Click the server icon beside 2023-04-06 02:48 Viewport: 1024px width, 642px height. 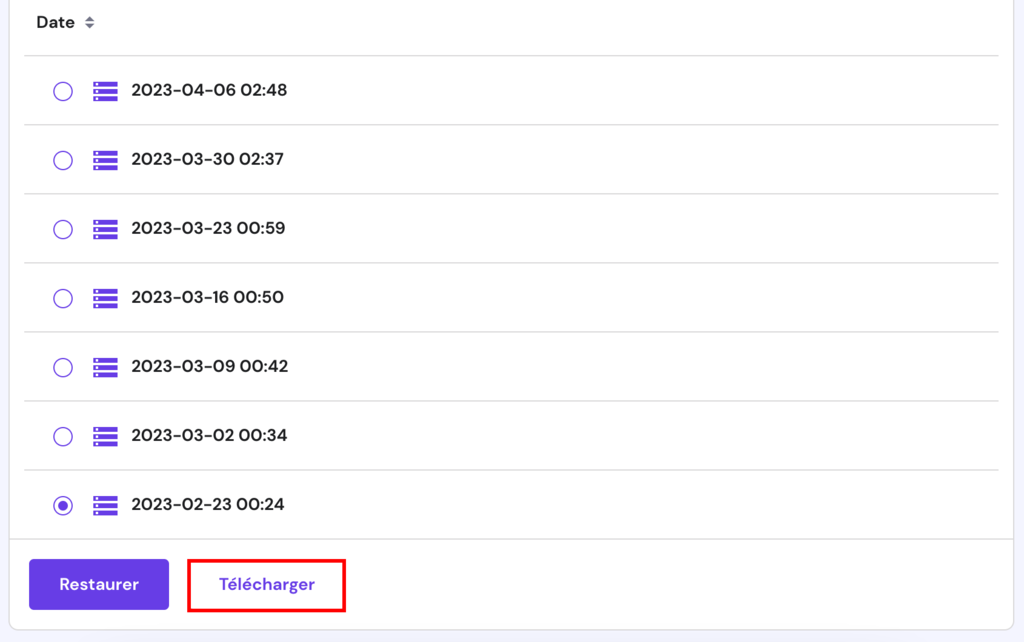105,90
